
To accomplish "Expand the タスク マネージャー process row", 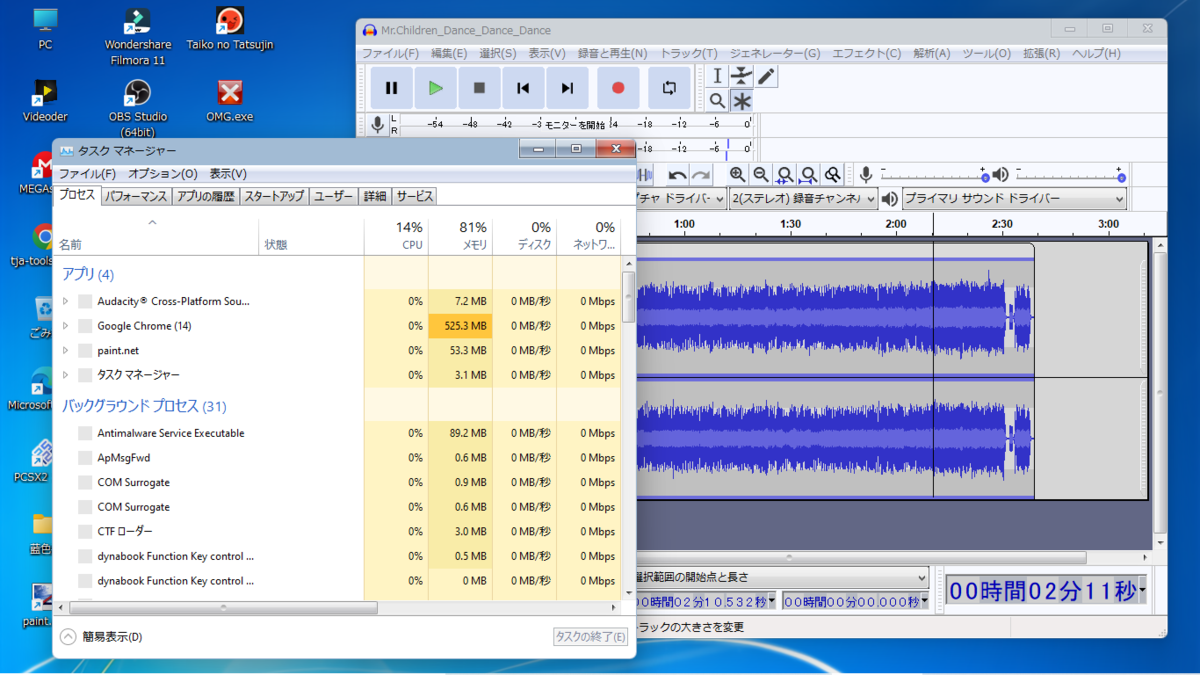I will tap(66, 375).
